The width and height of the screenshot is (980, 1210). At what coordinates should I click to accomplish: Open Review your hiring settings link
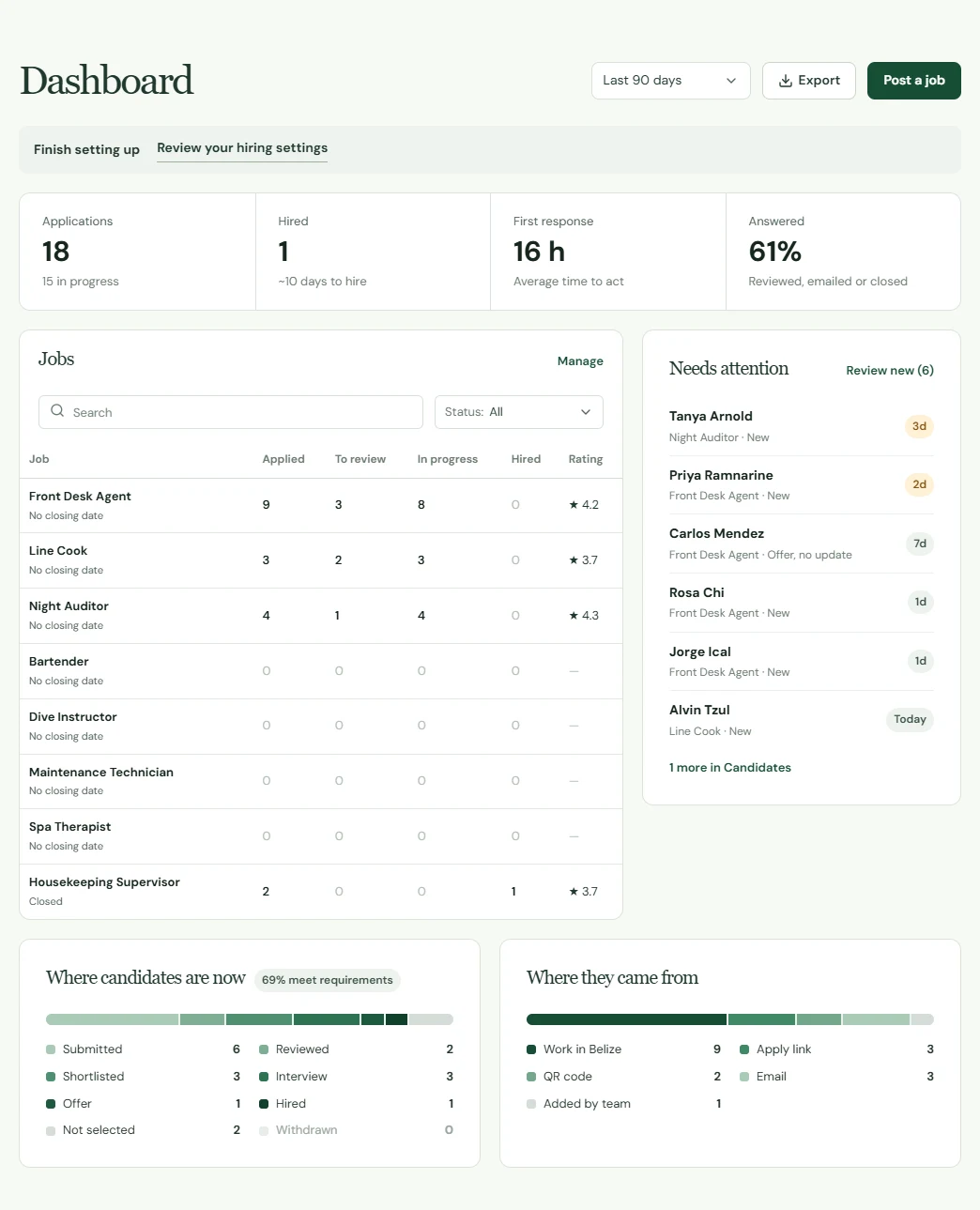242,148
